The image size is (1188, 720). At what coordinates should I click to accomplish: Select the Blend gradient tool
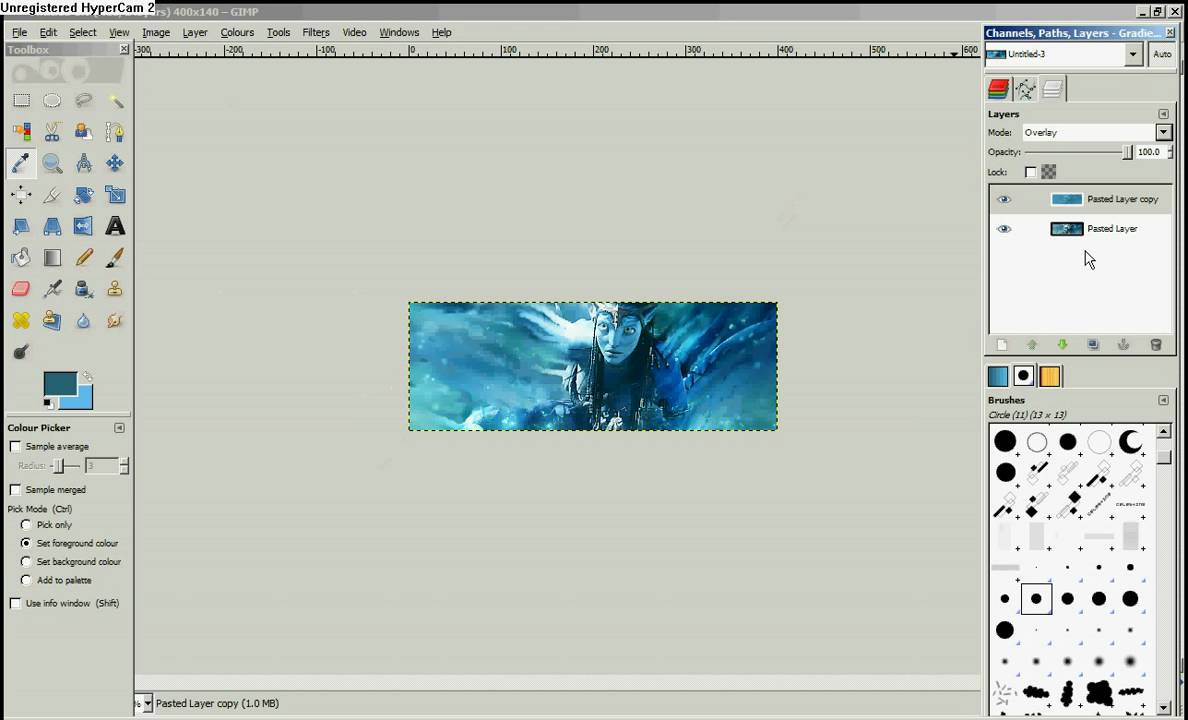(52, 258)
